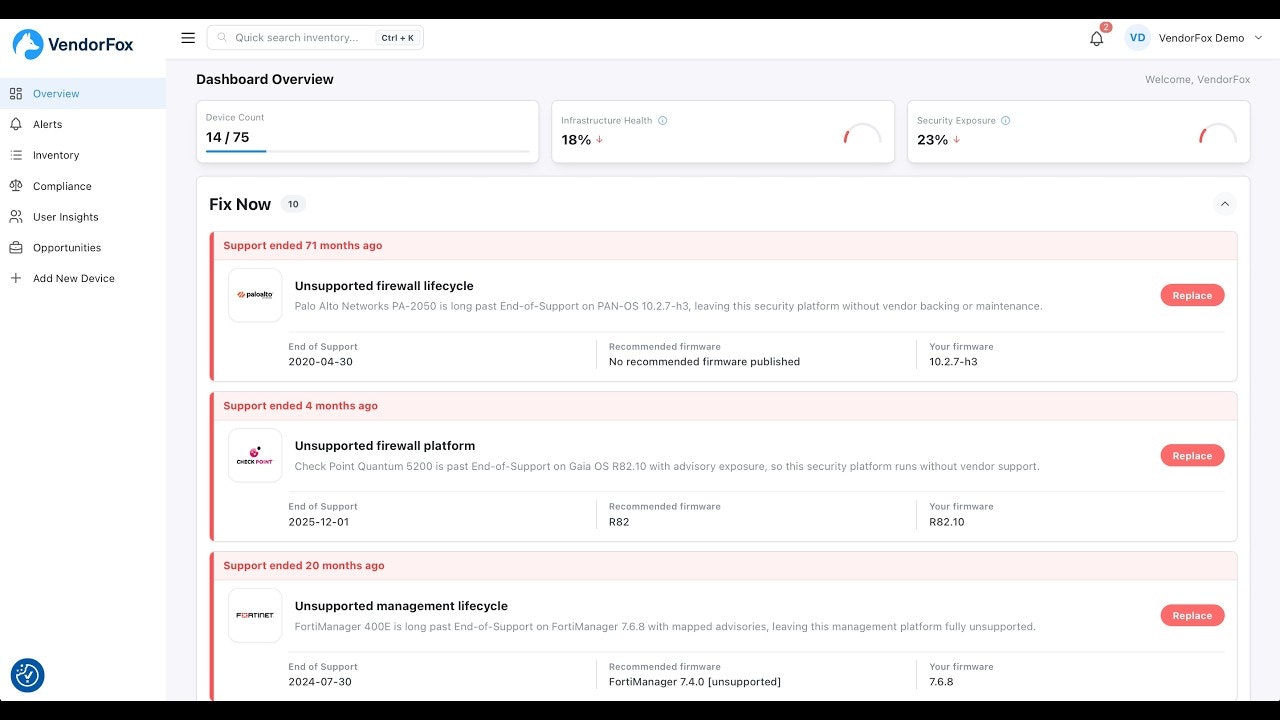Click the 'Welcome, VendorFox' text
Screen dimensions: 1280x720
pyautogui.click(x=1198, y=80)
